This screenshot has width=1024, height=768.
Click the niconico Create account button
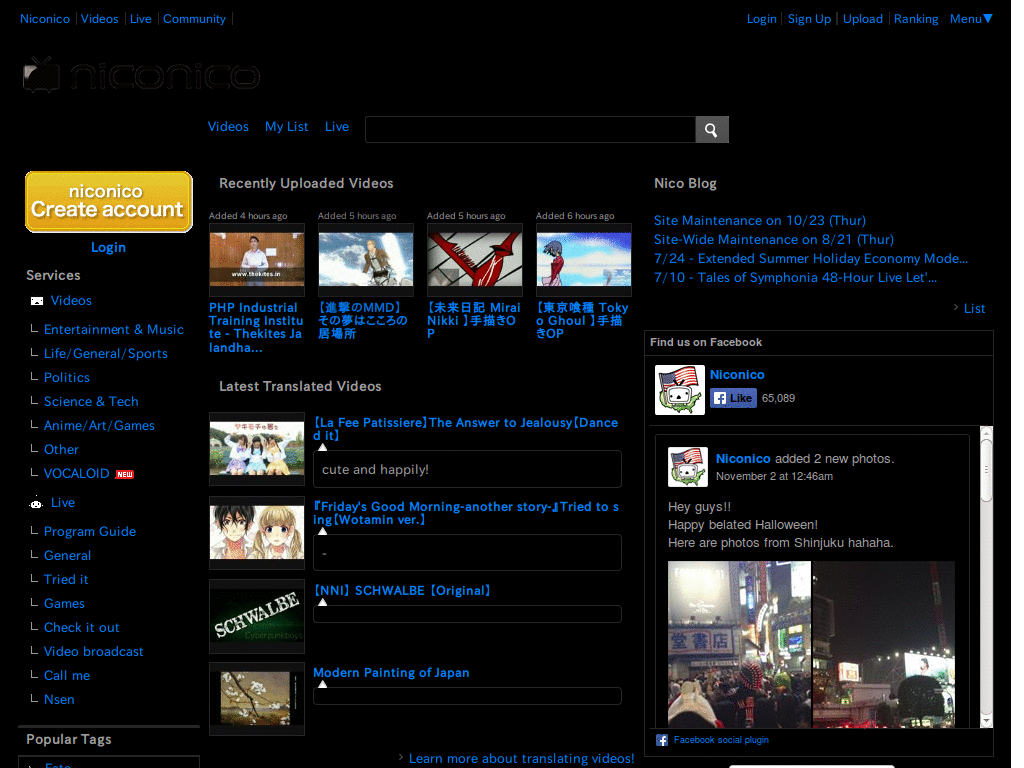(108, 202)
